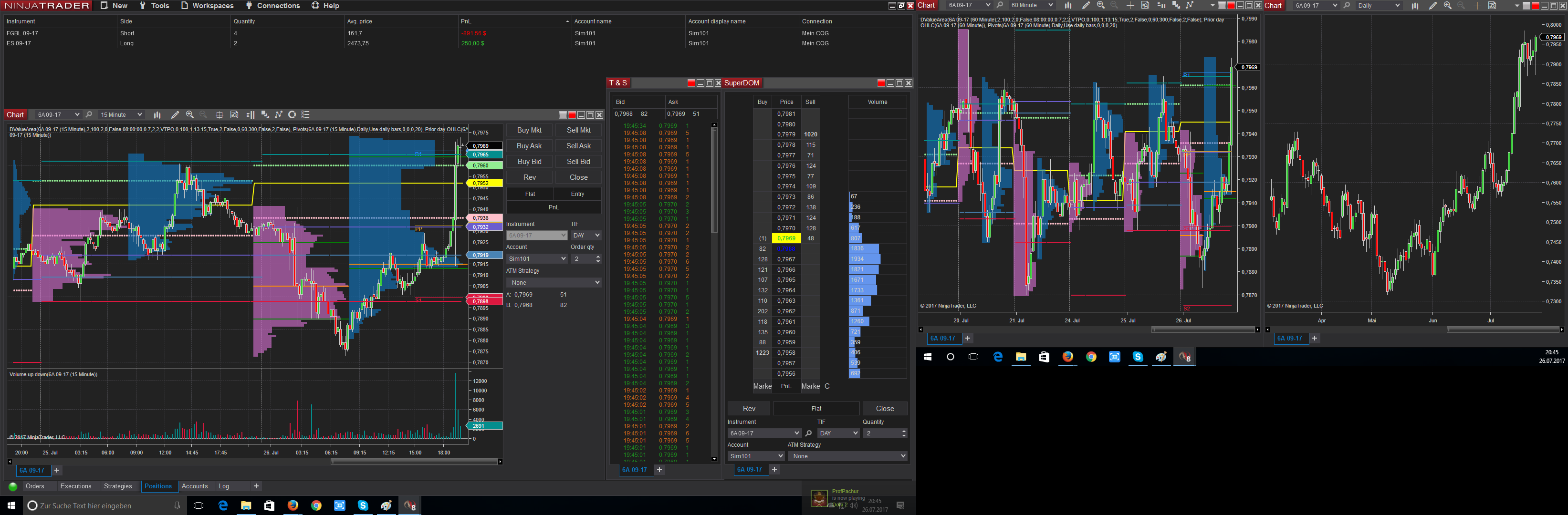Viewport: 1568px width, 515px height.
Task: Open bar type icon in 60 Minute chart
Action: (x=1067, y=5)
